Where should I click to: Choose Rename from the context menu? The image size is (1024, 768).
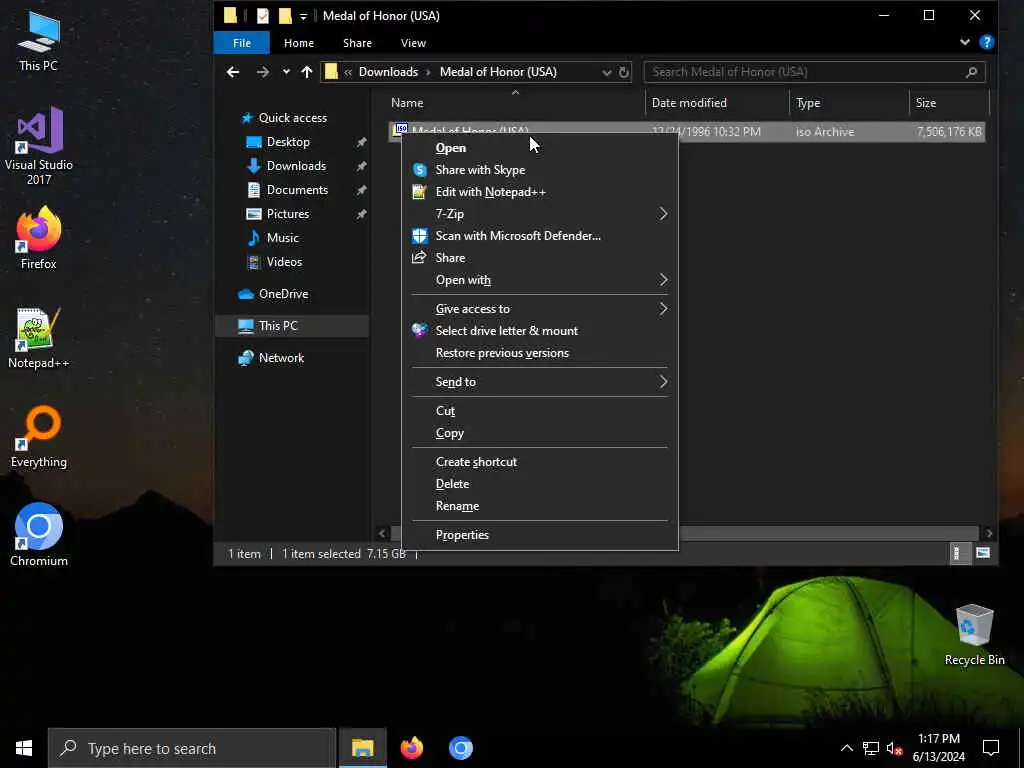pyautogui.click(x=540, y=506)
